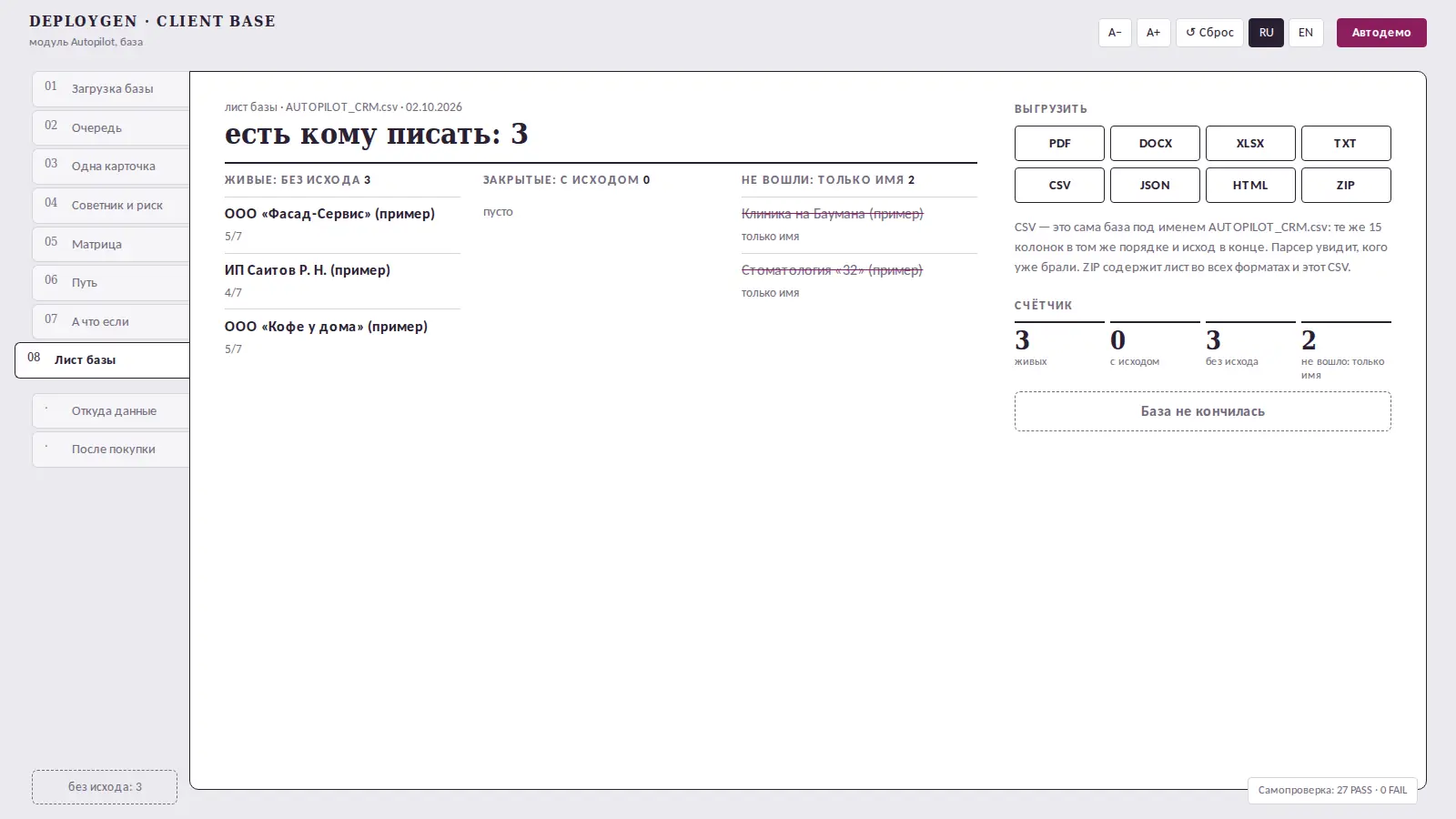Click the Сброс reset button
Image resolution: width=1456 pixels, height=819 pixels.
pos(1209,33)
